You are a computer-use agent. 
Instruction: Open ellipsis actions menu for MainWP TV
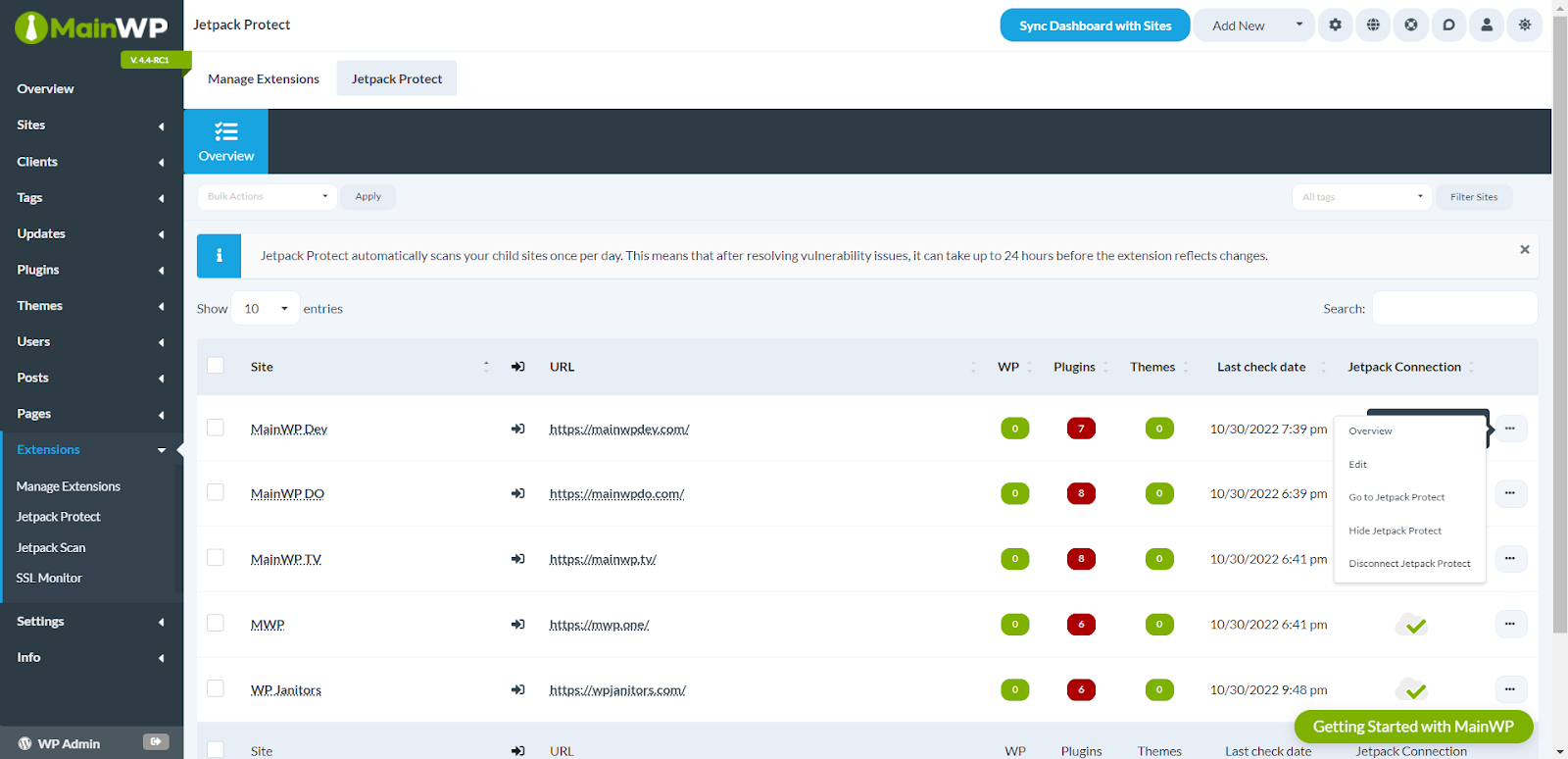(x=1510, y=559)
